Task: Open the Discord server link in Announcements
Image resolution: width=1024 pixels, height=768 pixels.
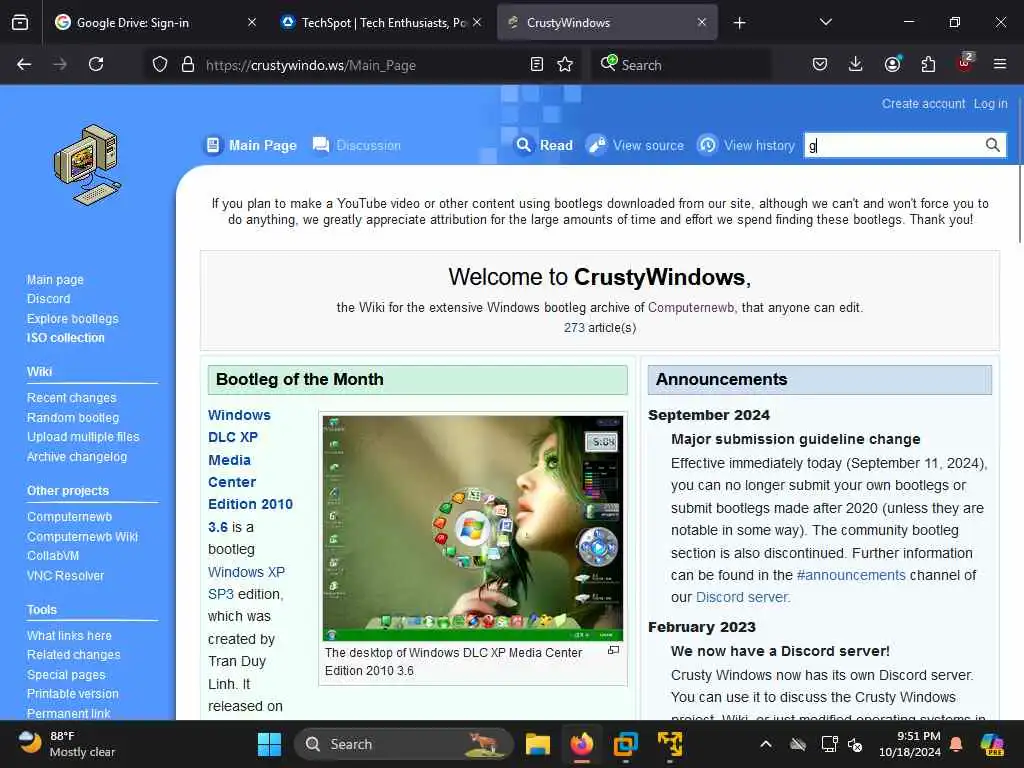Action: [743, 597]
